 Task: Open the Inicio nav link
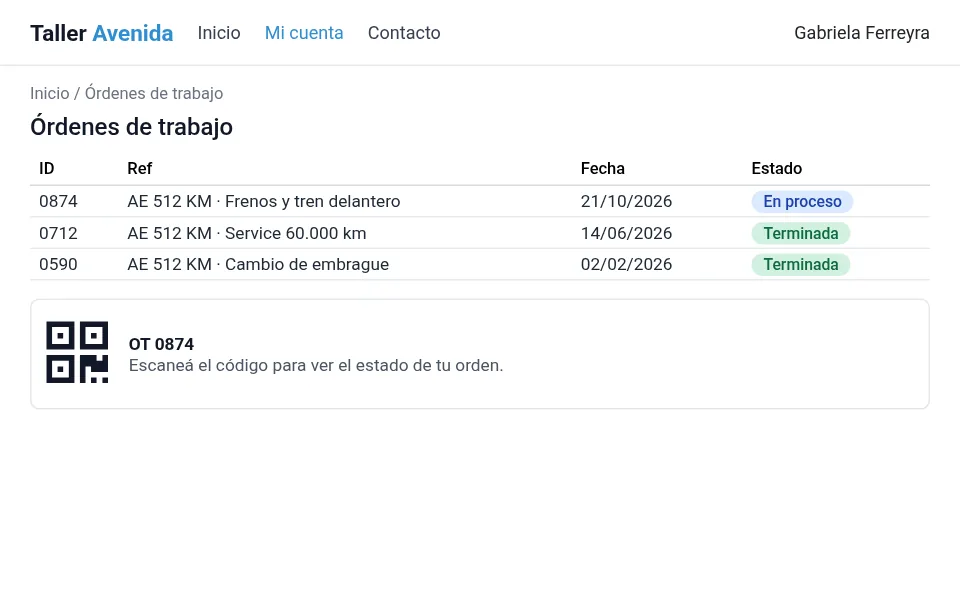(219, 33)
